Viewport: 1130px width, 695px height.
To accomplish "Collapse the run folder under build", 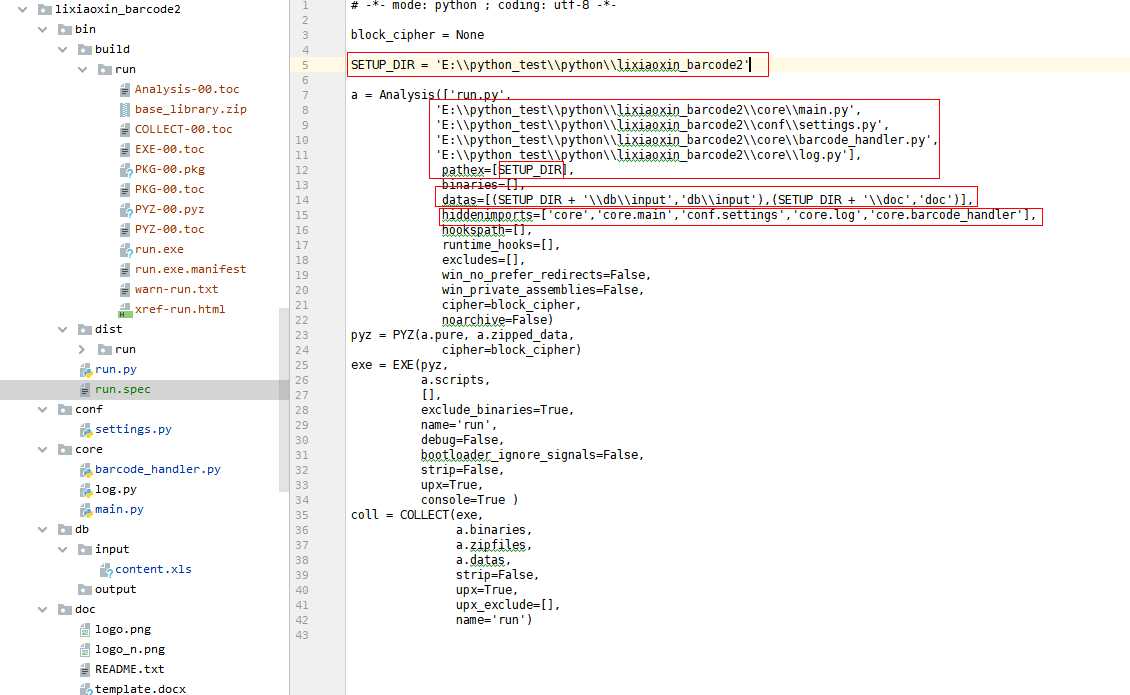I will coord(83,70).
